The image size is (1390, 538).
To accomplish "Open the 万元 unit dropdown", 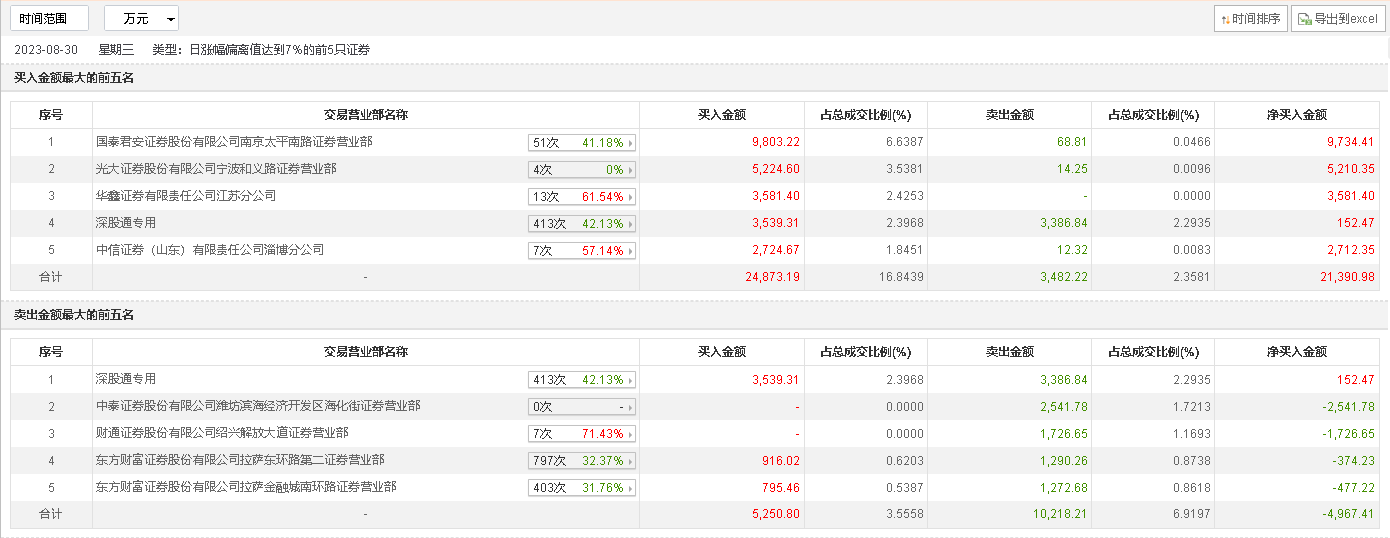I will point(141,18).
